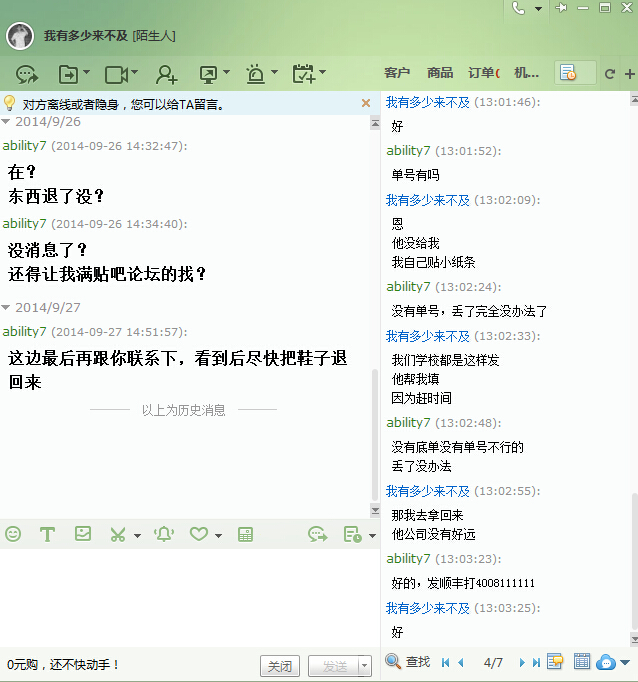Click the heart icon in input toolbar
Screen dimensions: 638x682
(199, 534)
